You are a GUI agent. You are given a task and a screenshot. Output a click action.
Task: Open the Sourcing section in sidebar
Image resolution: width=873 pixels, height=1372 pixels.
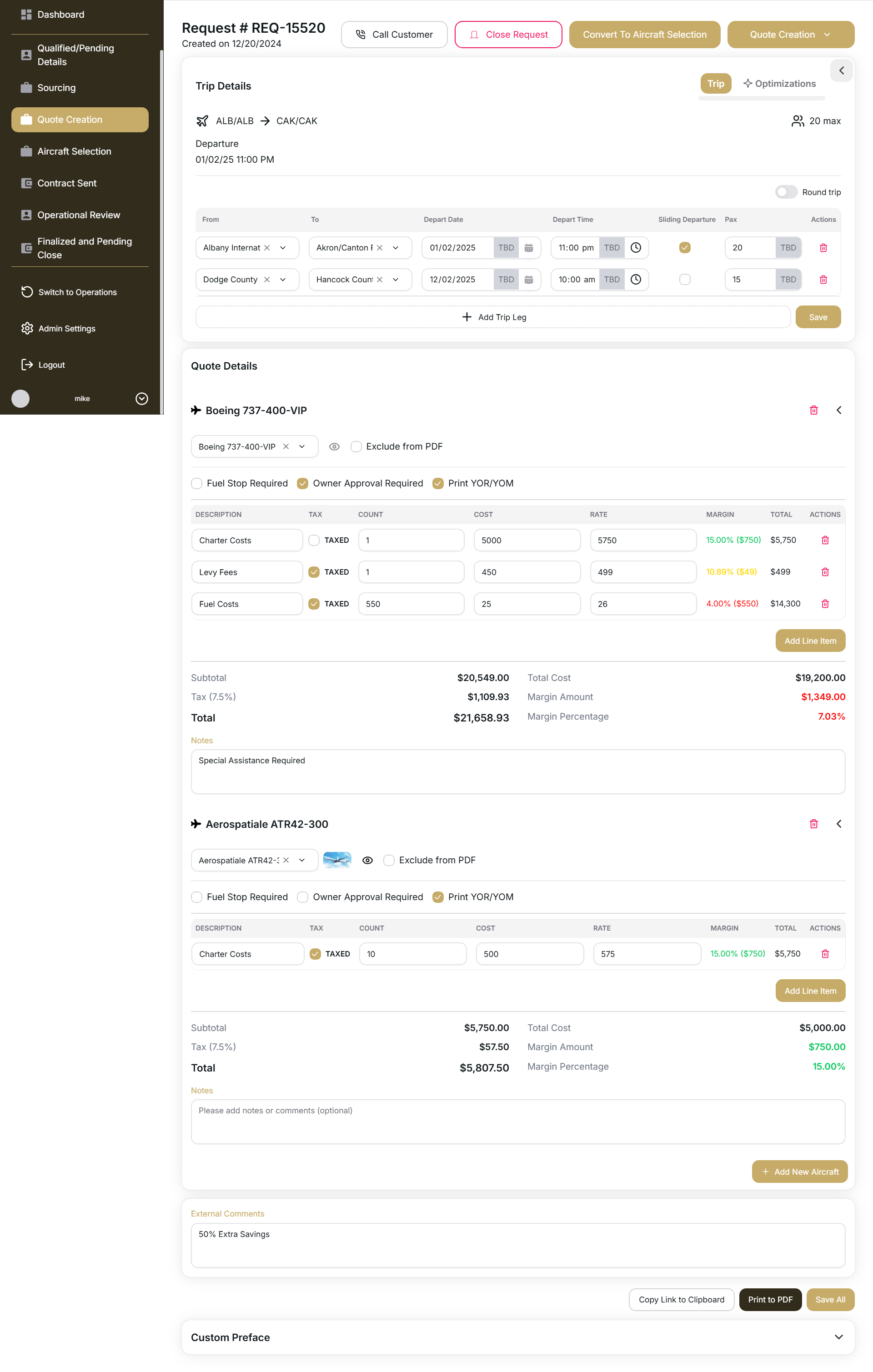pyautogui.click(x=56, y=88)
